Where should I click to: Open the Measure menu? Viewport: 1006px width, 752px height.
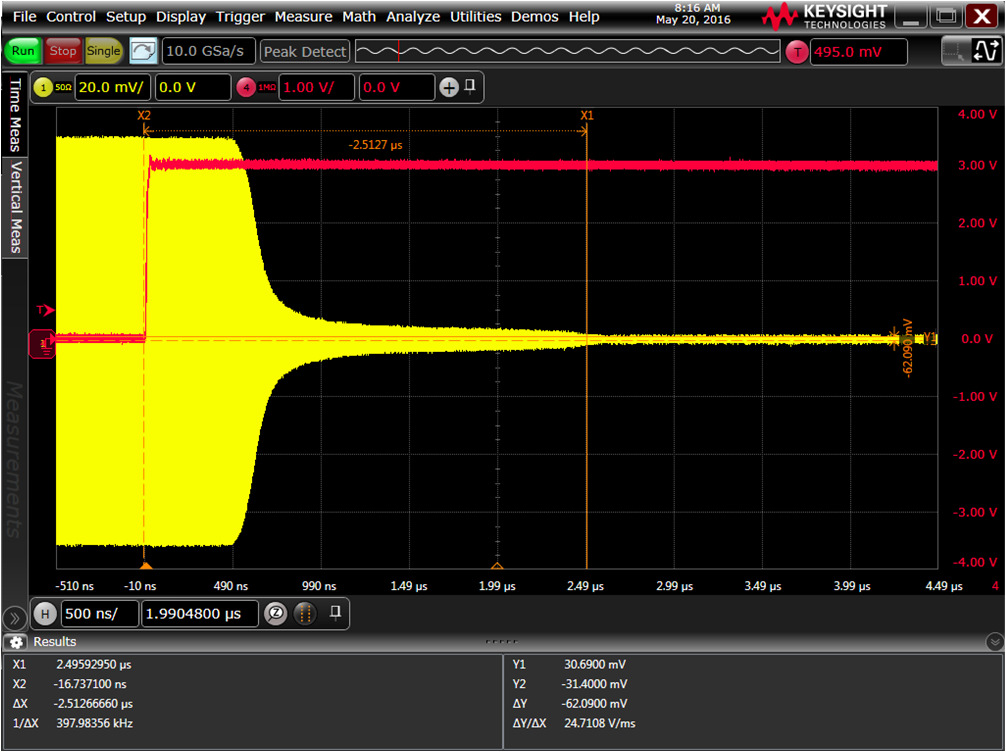(x=303, y=17)
